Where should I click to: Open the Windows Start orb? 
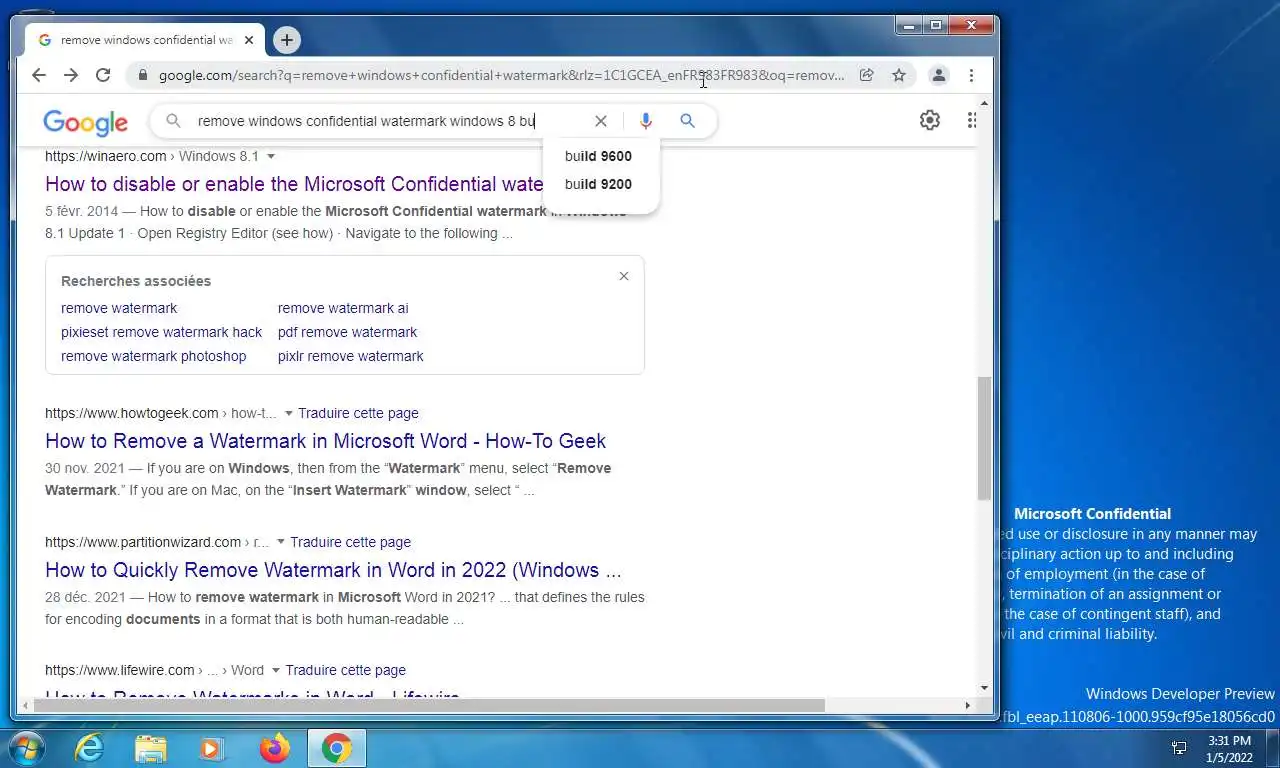click(26, 748)
